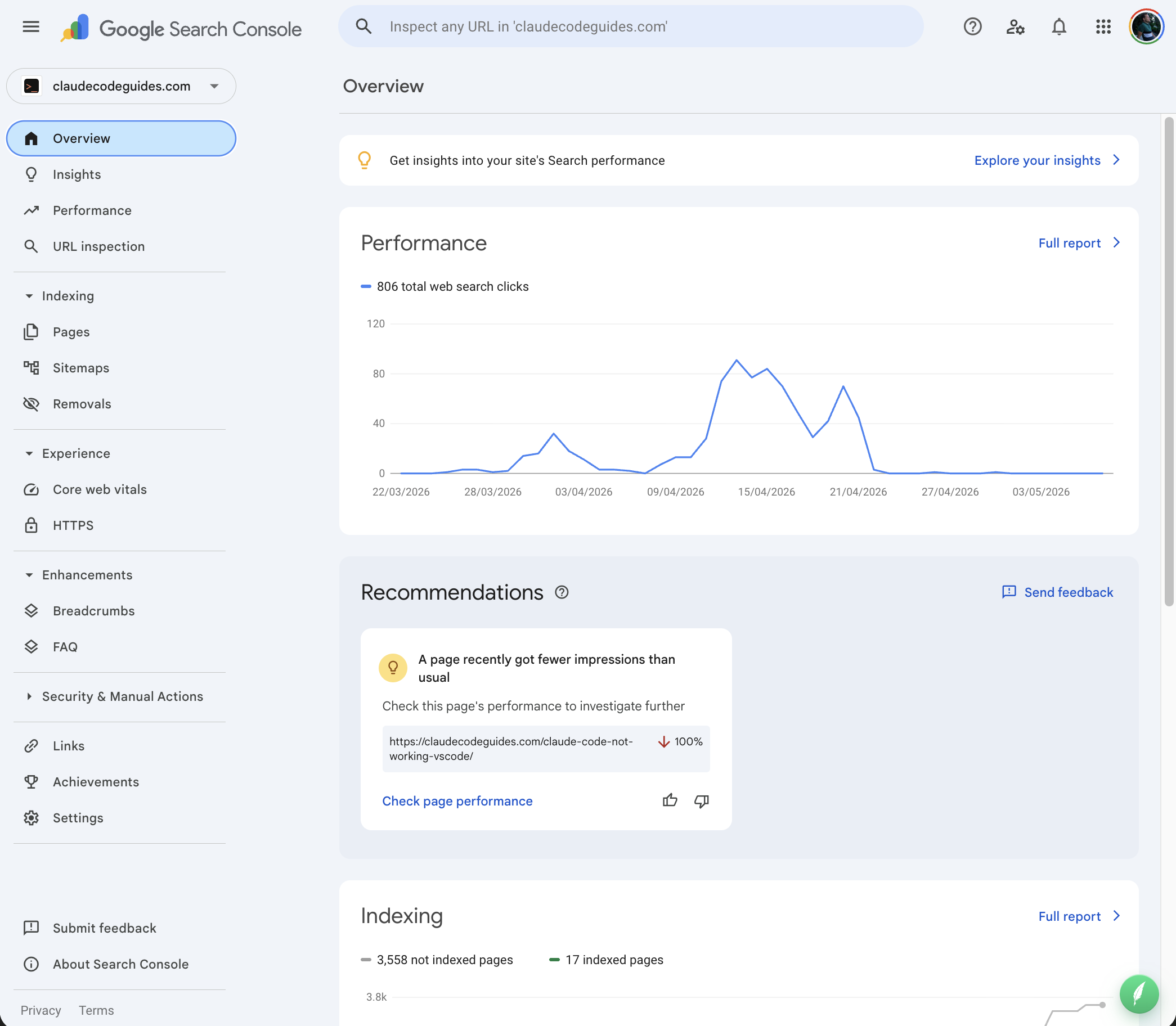Image resolution: width=1176 pixels, height=1026 pixels.
Task: Open the Help question mark icon
Action: (972, 26)
